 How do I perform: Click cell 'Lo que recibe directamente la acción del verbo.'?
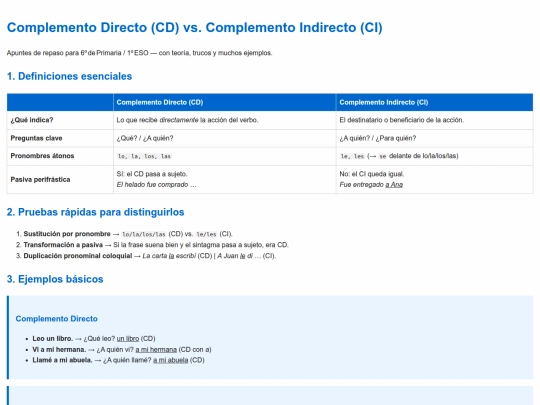point(187,120)
